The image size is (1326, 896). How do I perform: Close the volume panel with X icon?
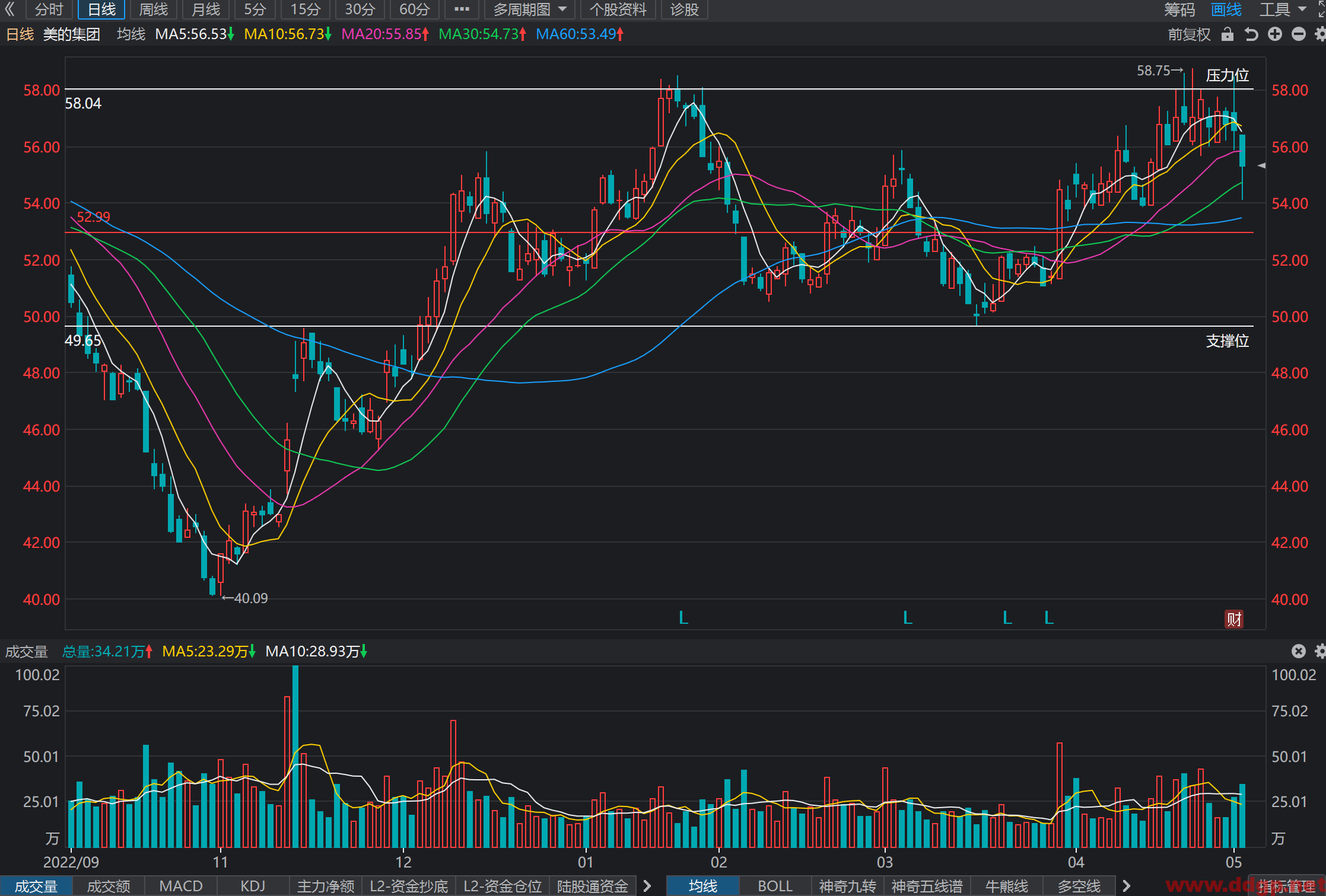coord(1299,651)
